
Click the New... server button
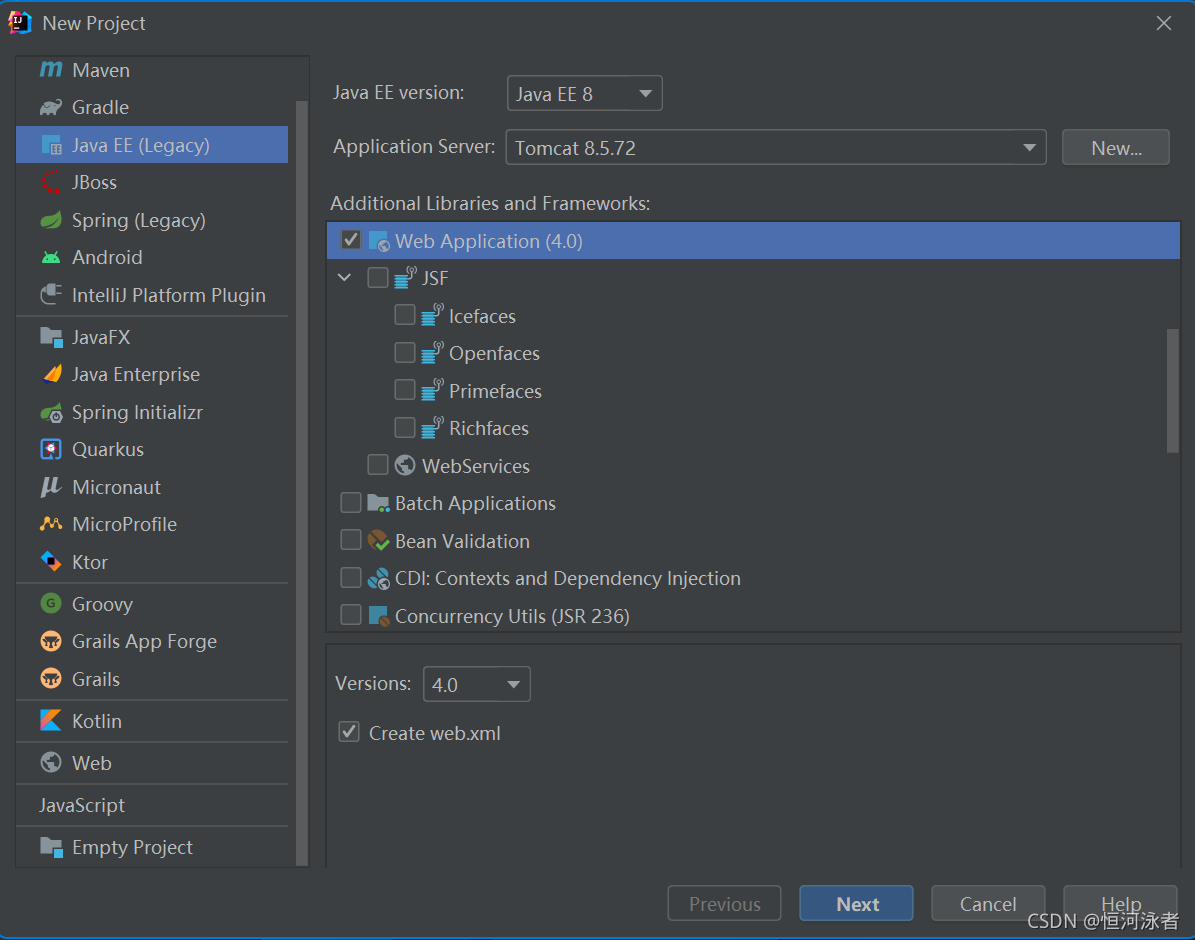(x=1116, y=147)
